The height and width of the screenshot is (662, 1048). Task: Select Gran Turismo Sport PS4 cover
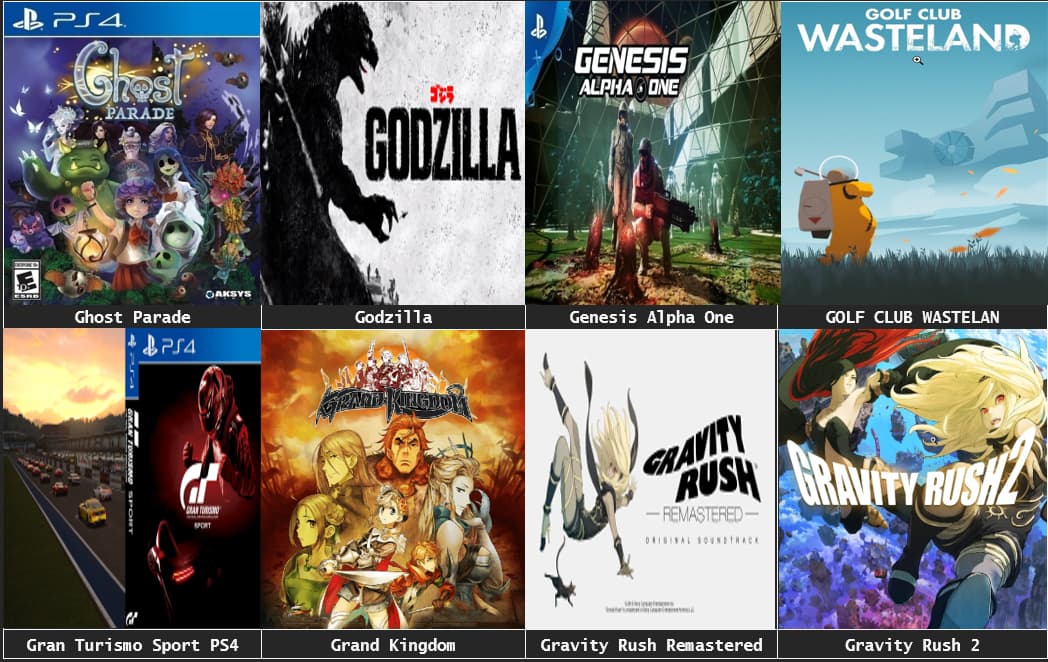(x=132, y=478)
